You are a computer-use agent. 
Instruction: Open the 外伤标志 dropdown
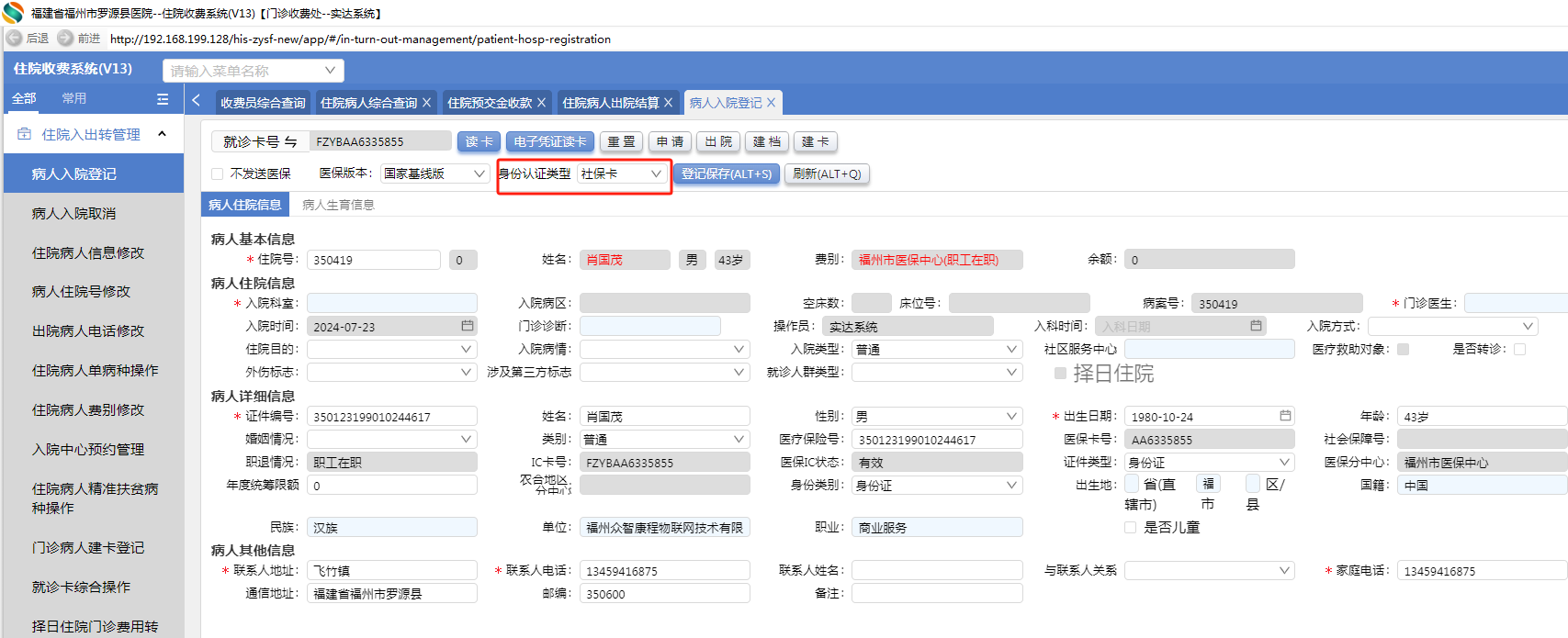[x=392, y=372]
